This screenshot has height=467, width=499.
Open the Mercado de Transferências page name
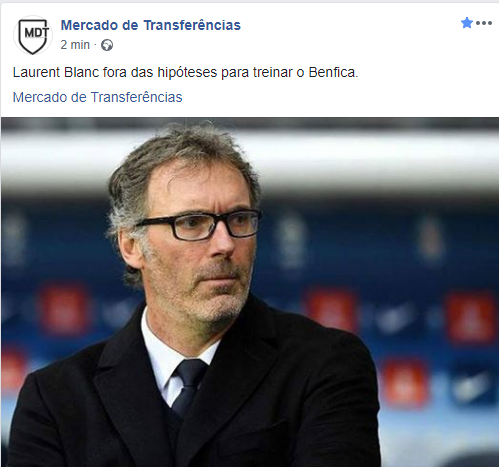[151, 25]
